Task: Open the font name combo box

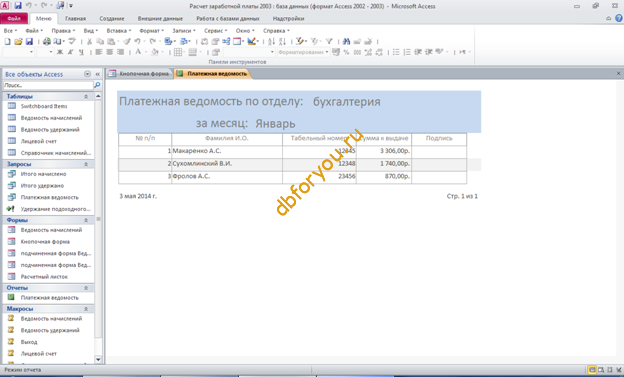Action: click(x=18, y=52)
